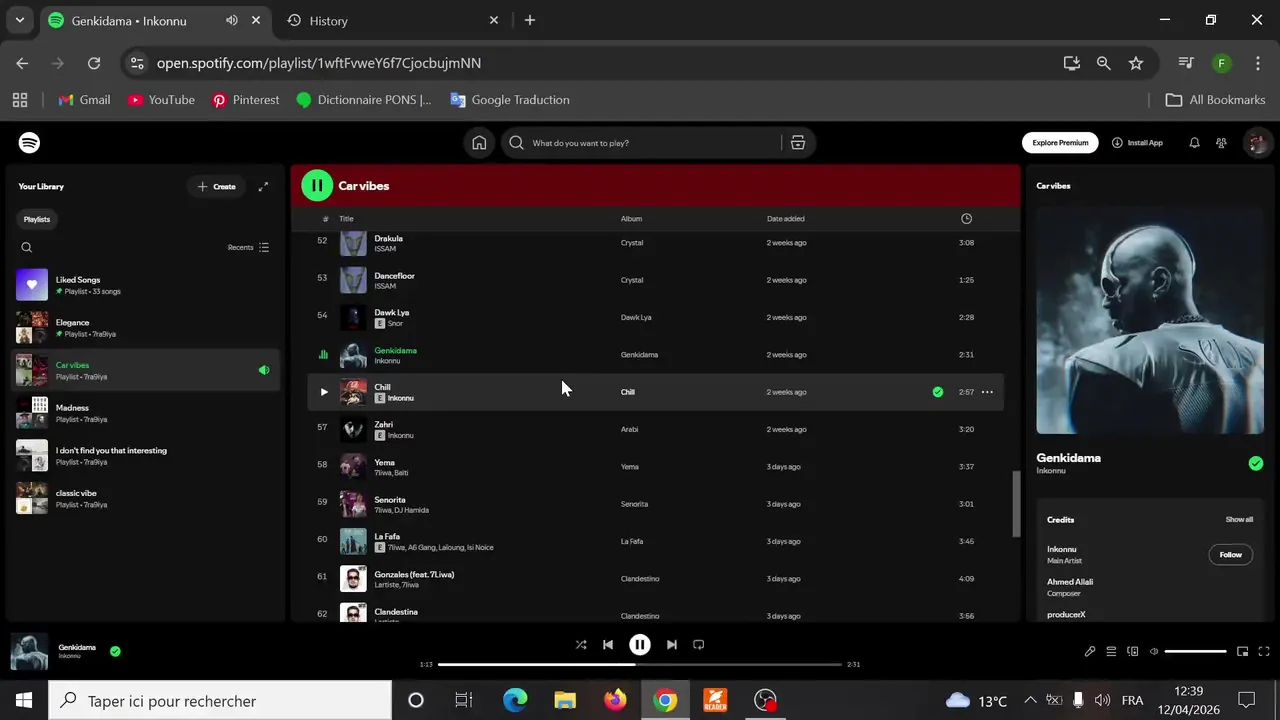
Task: Open YouTube bookmark
Action: [161, 100]
